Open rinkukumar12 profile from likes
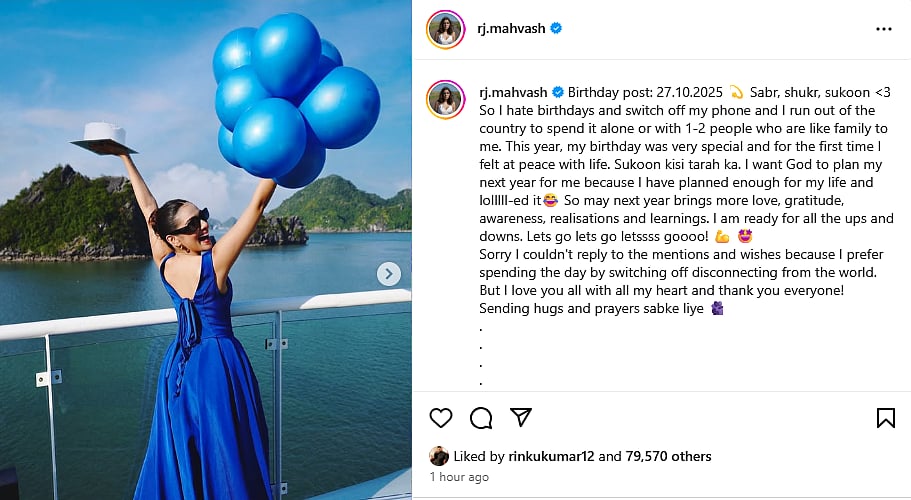 point(551,456)
